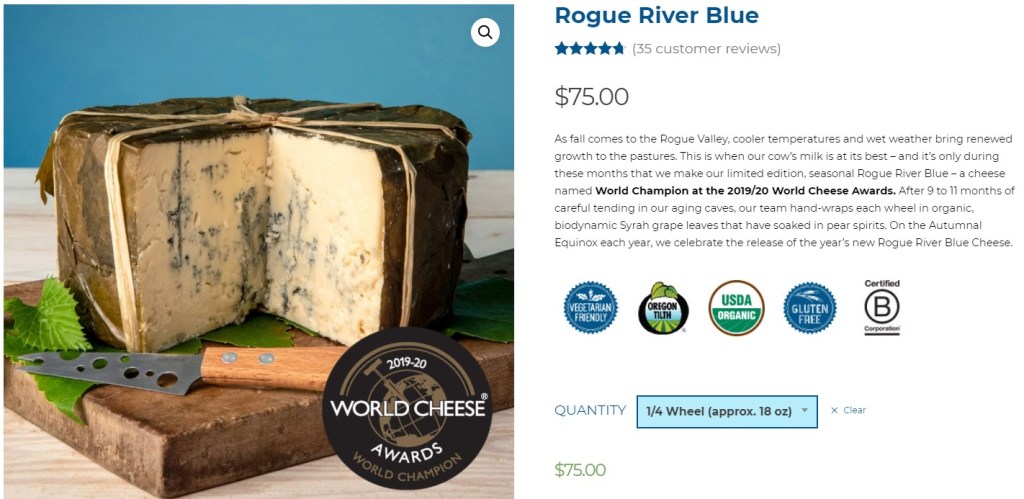Screen dimensions: 1024x499
Task: Click the World Cheese Awards medal badge
Action: tap(406, 408)
